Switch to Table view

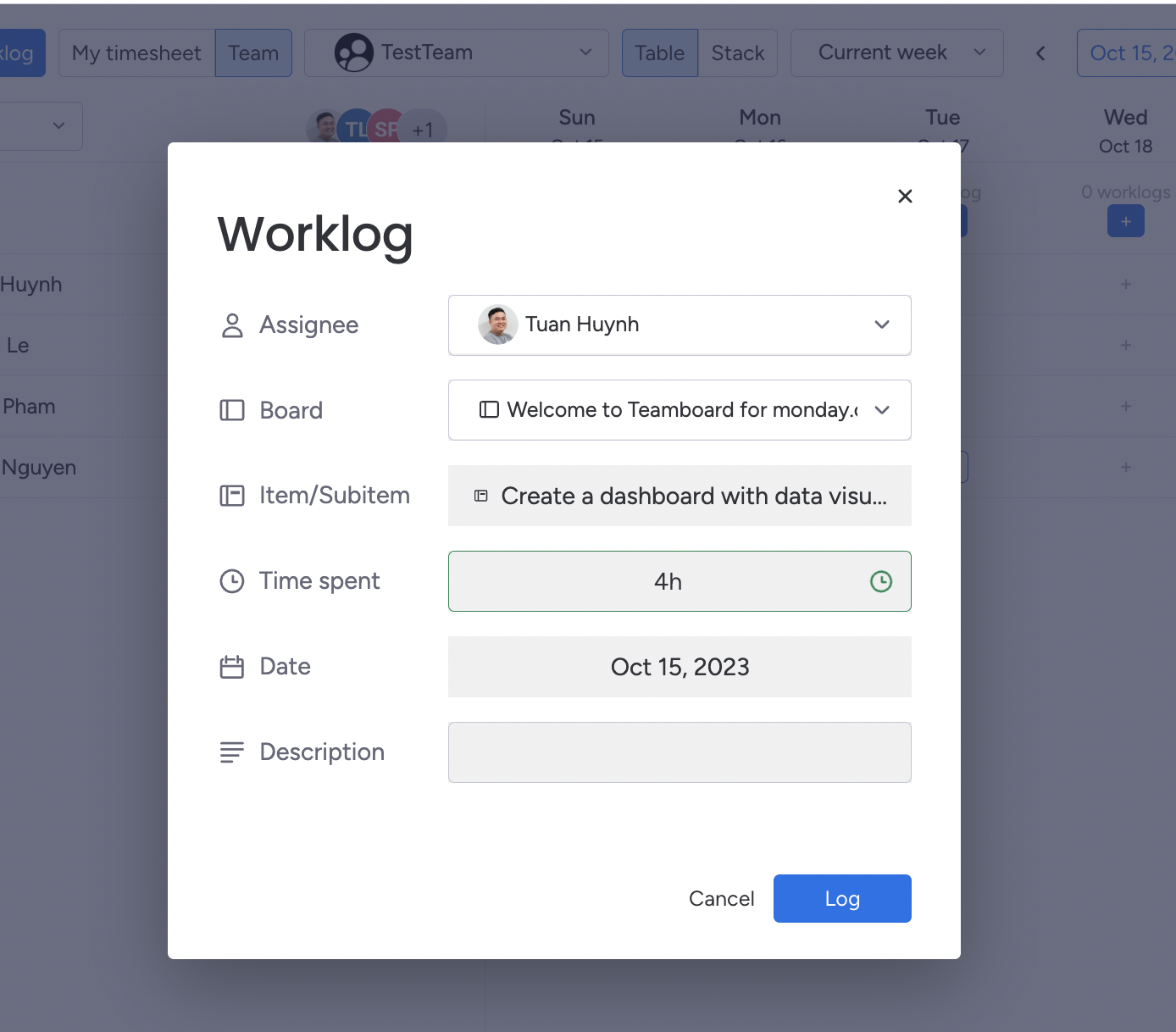(659, 53)
